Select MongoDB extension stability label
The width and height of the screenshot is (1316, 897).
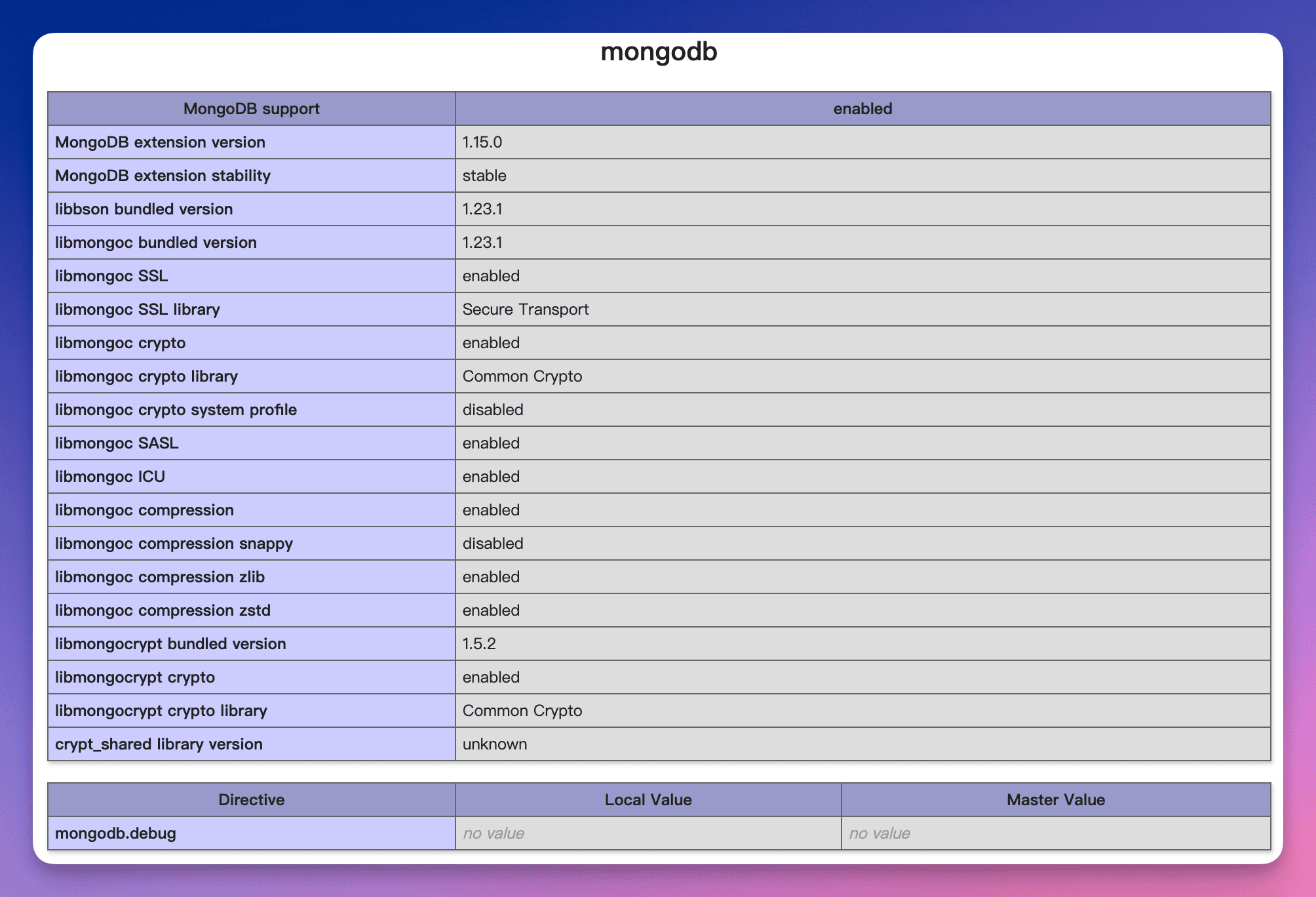click(x=163, y=176)
